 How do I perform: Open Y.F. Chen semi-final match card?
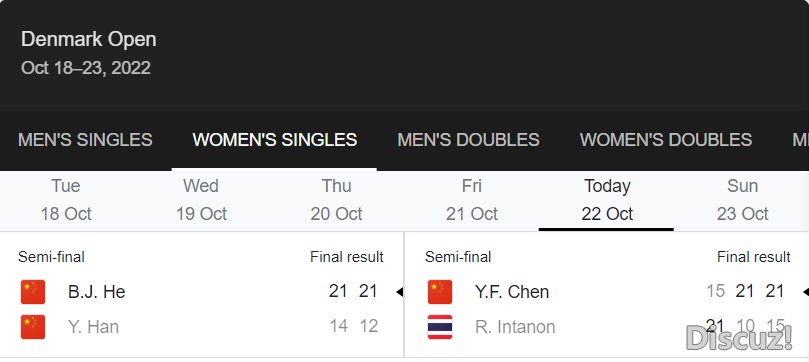click(607, 294)
